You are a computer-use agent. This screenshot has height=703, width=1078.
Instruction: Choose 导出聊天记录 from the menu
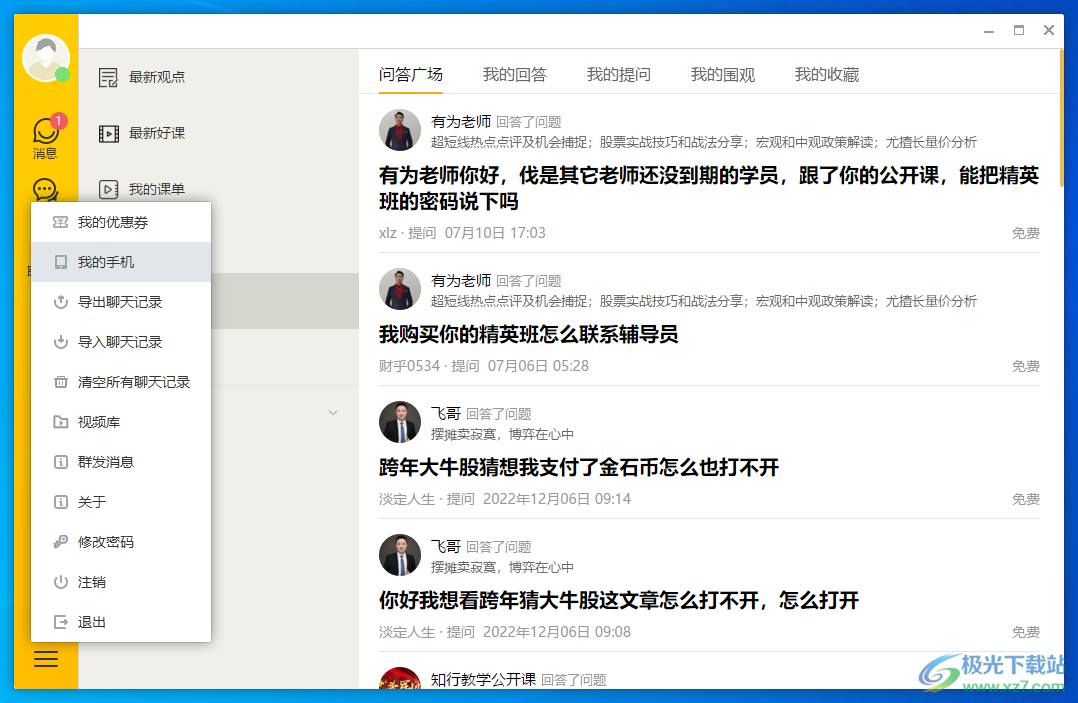point(121,302)
